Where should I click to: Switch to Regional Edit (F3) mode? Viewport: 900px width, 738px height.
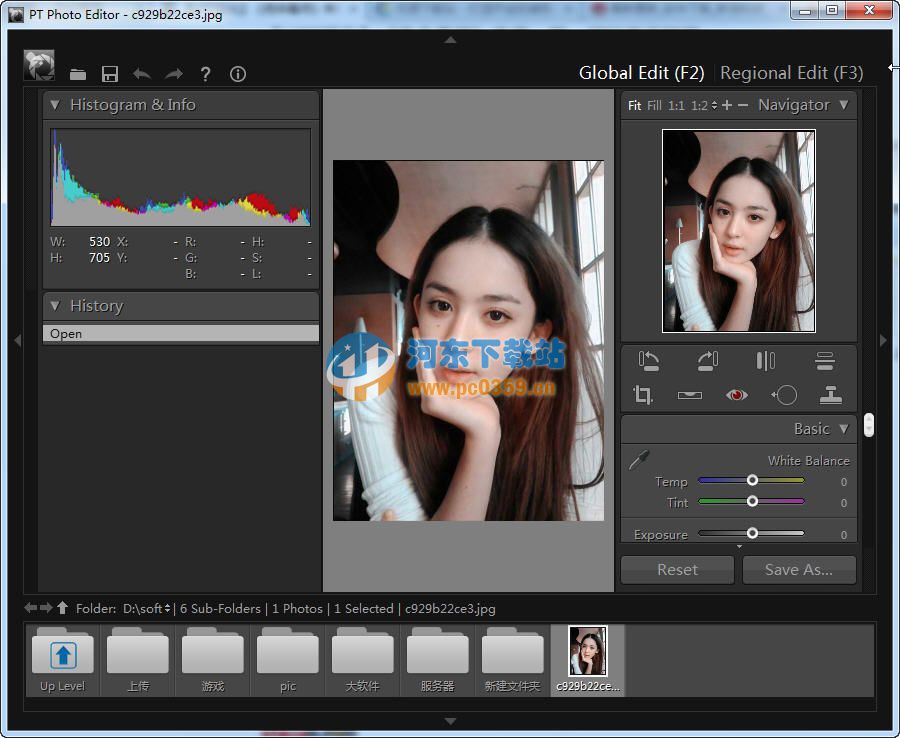791,72
